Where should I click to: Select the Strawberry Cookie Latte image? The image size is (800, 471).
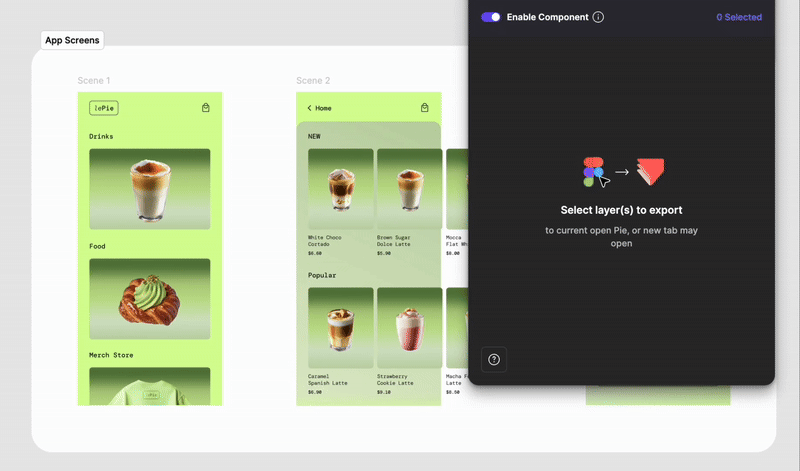coord(410,328)
